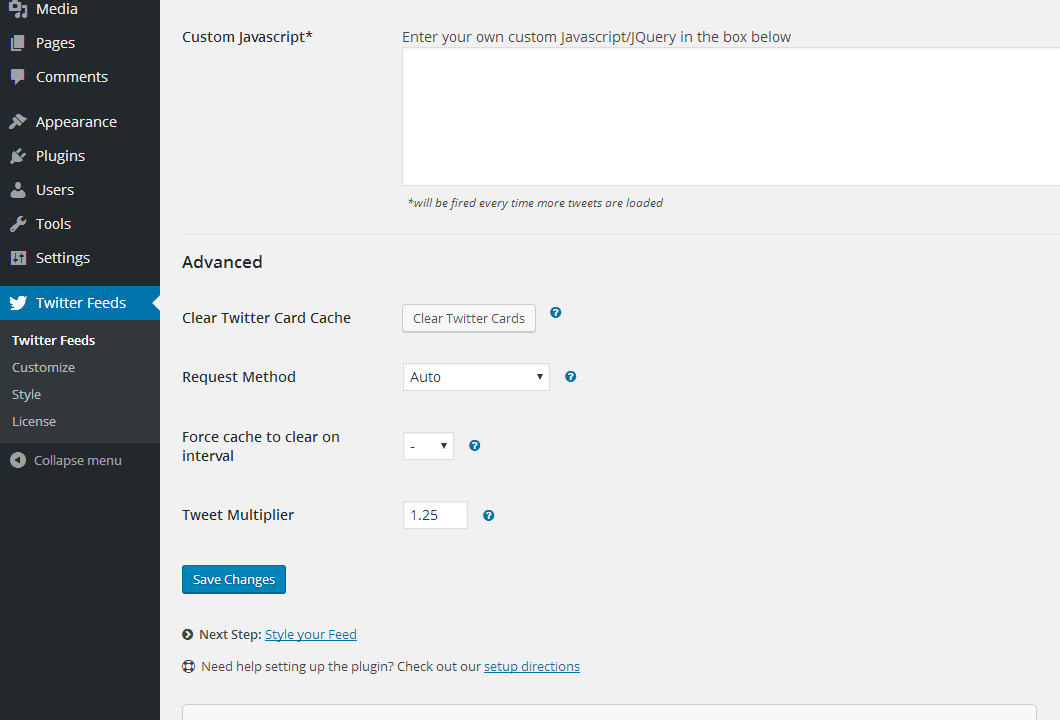Click the Collapse menu arrow icon
The width and height of the screenshot is (1060, 720).
point(18,461)
